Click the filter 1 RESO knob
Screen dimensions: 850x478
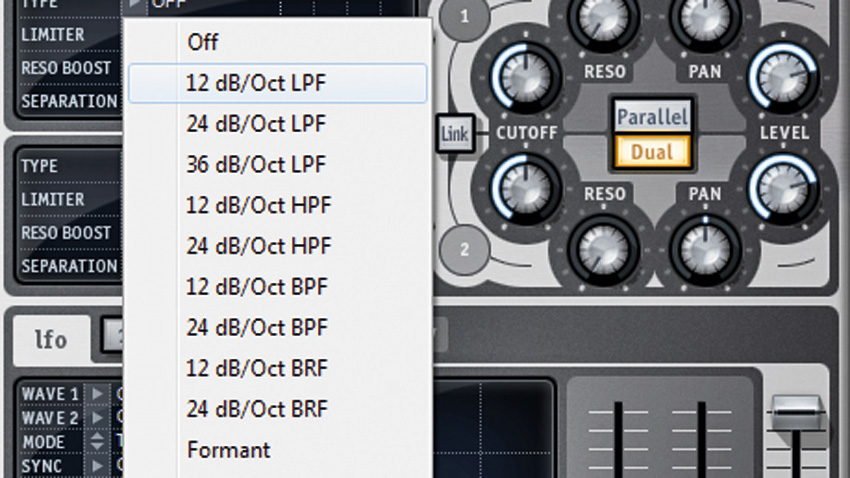(x=603, y=20)
